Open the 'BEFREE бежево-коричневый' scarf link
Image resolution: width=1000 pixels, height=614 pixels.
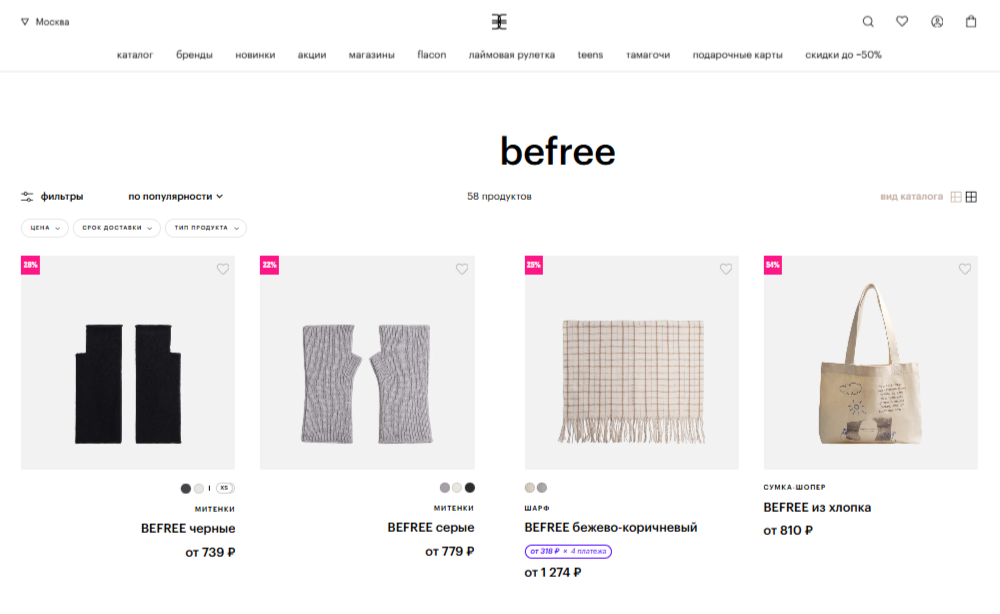(x=611, y=527)
